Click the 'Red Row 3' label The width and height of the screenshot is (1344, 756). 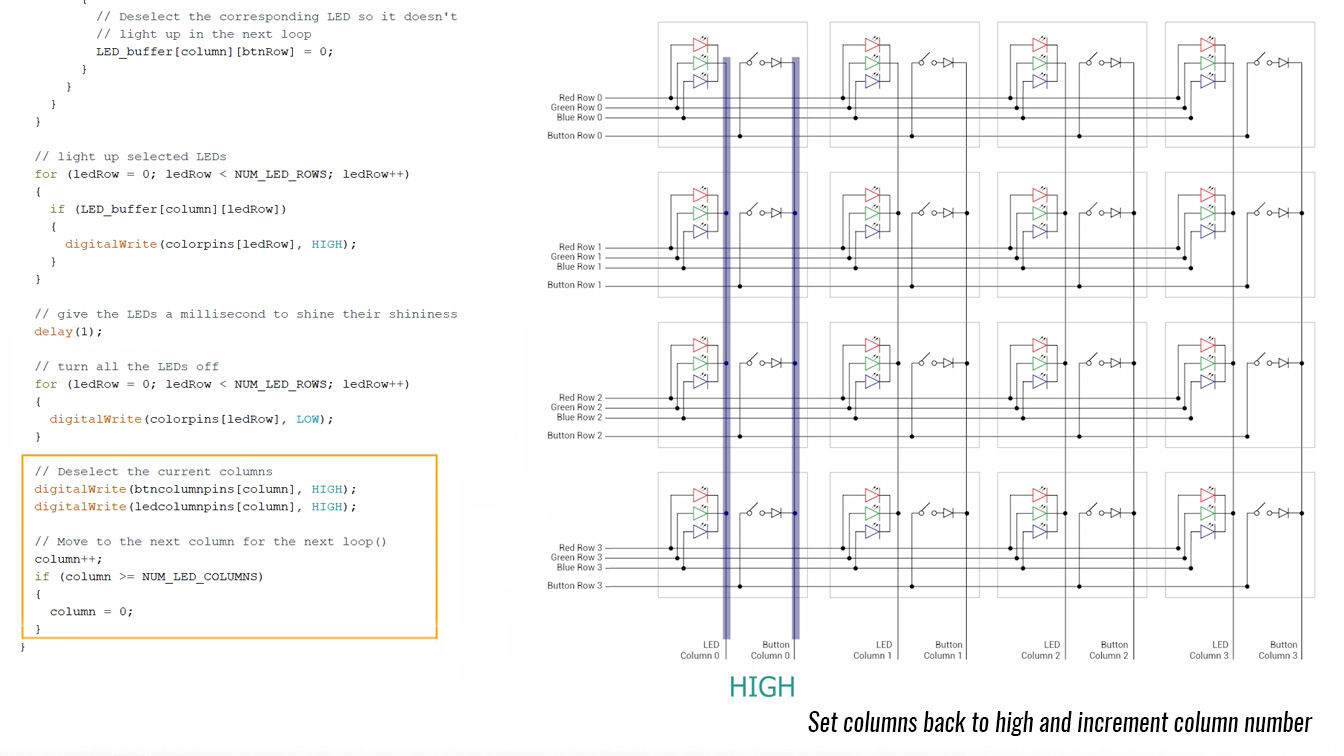tap(580, 548)
